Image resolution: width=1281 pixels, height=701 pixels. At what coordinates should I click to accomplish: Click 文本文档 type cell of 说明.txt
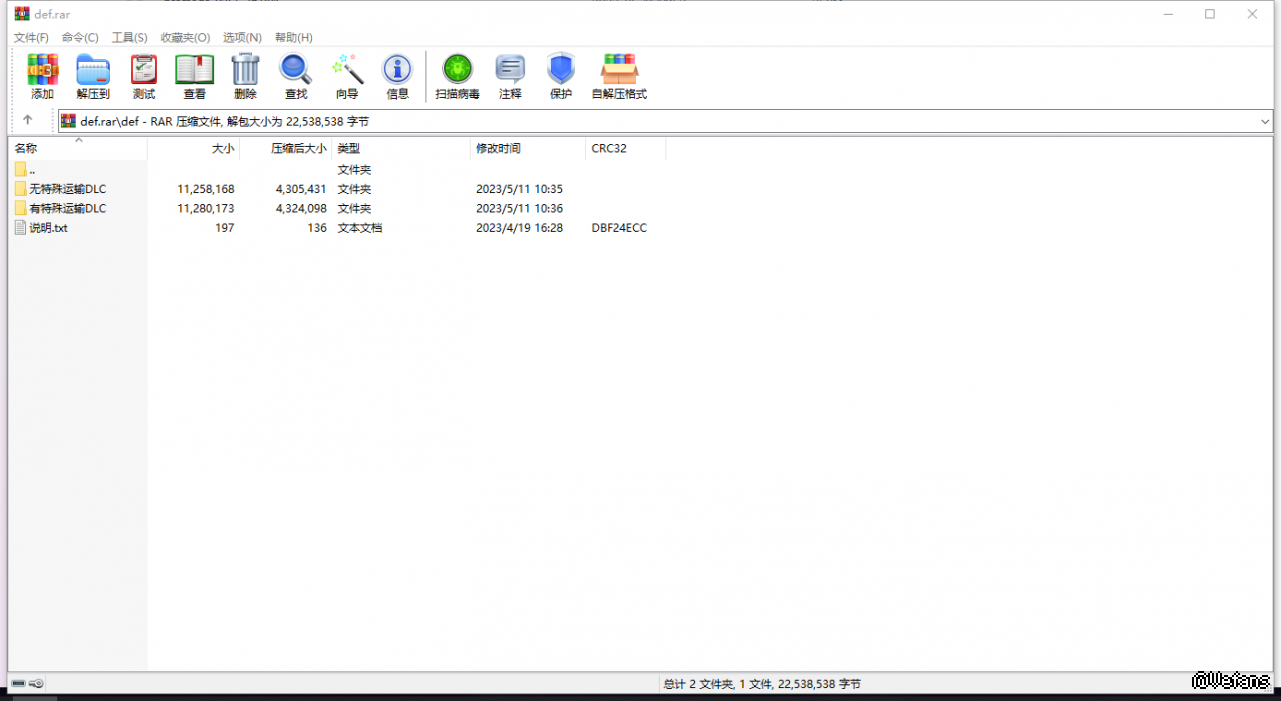(x=359, y=228)
